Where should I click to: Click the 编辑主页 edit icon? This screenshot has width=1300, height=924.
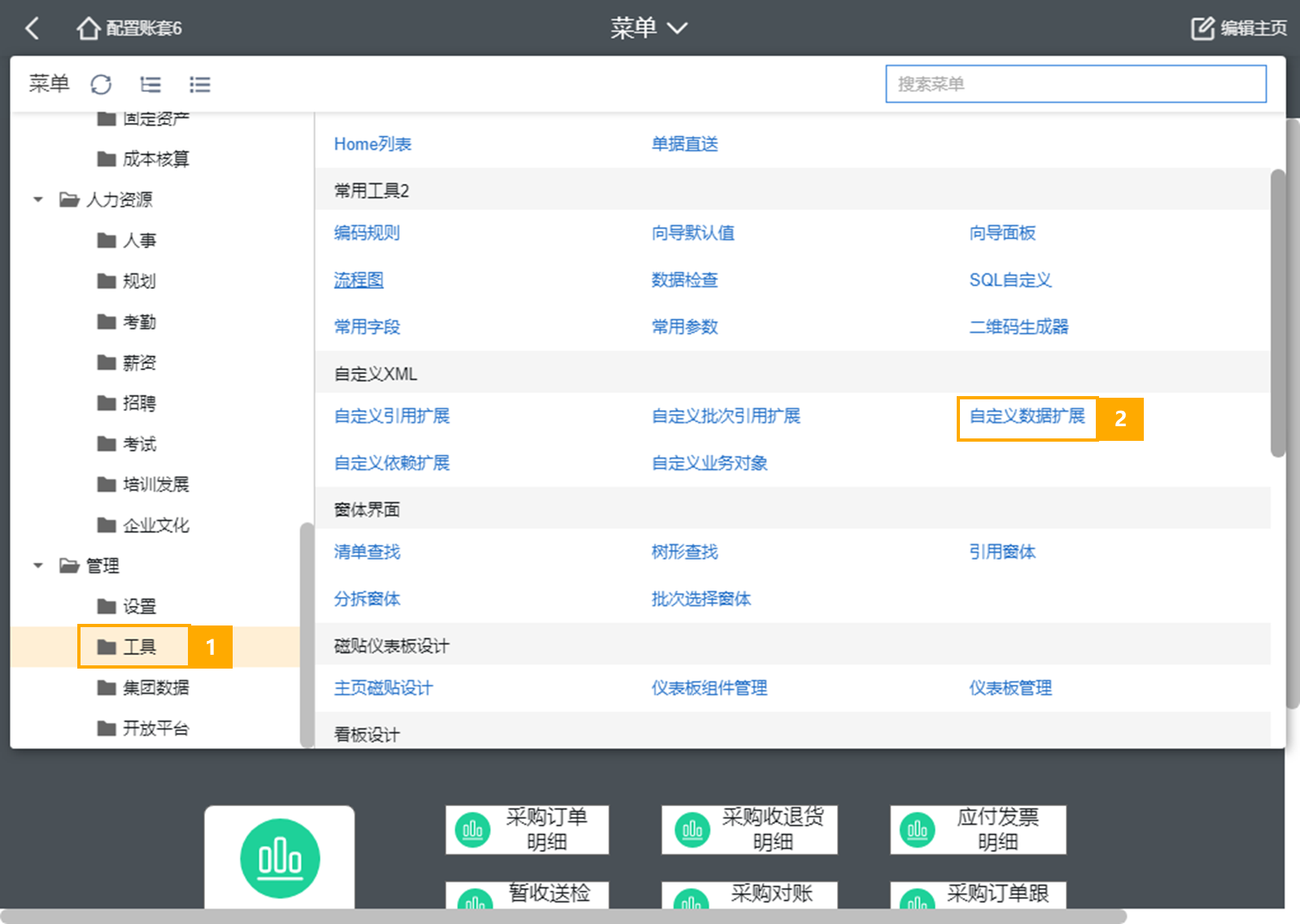point(1202,28)
